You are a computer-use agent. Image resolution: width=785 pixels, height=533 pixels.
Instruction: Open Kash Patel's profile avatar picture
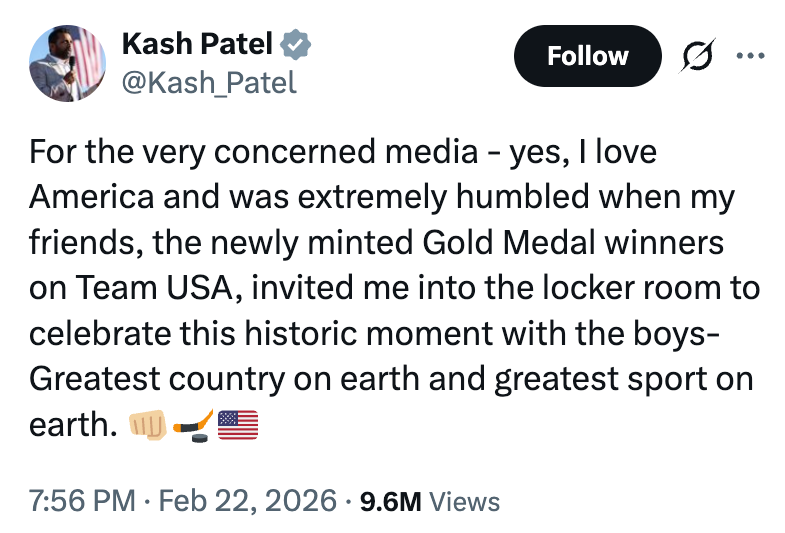[68, 63]
